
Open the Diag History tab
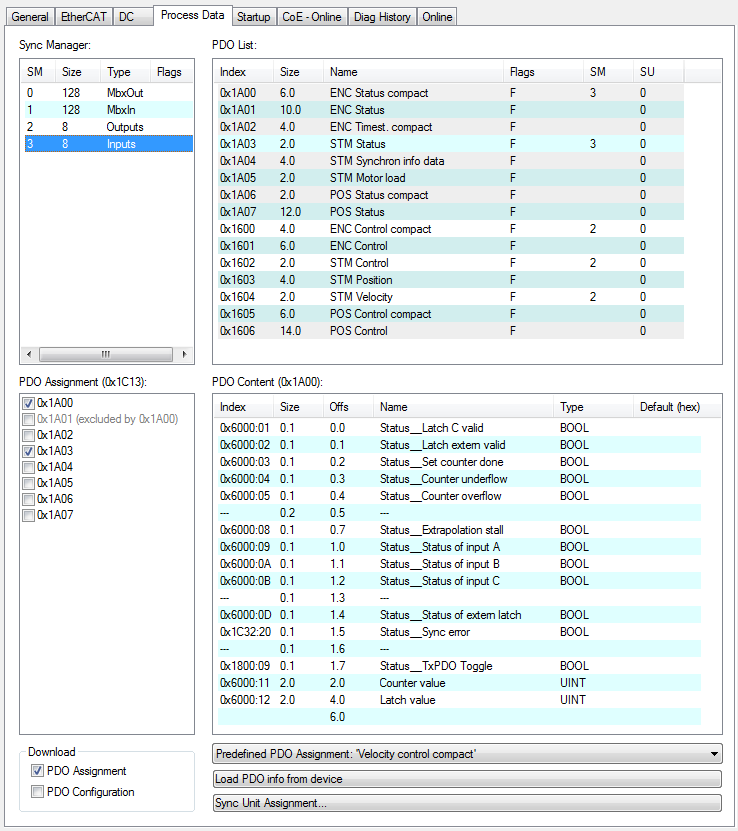click(x=382, y=16)
